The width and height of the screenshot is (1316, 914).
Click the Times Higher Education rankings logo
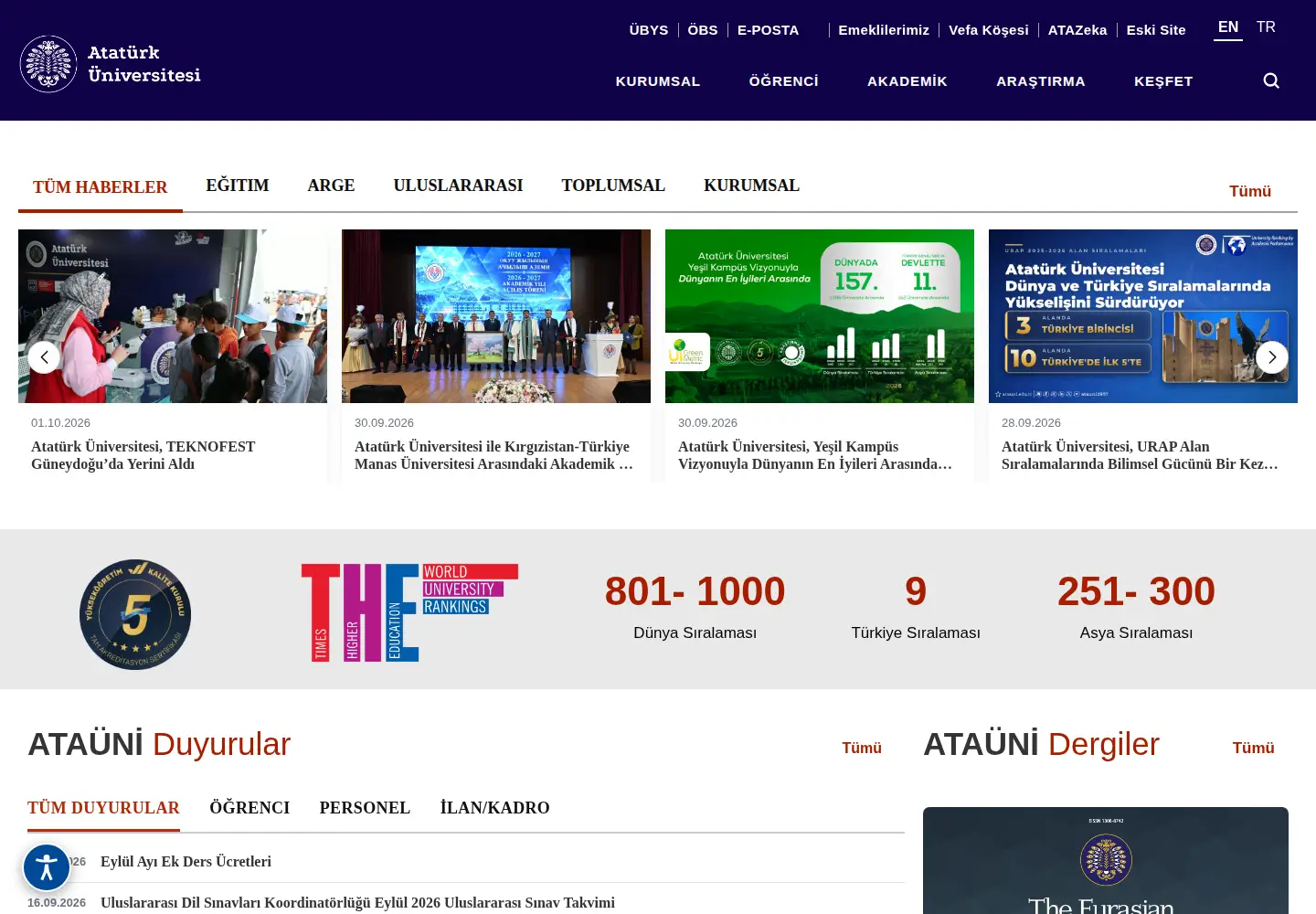click(x=409, y=612)
